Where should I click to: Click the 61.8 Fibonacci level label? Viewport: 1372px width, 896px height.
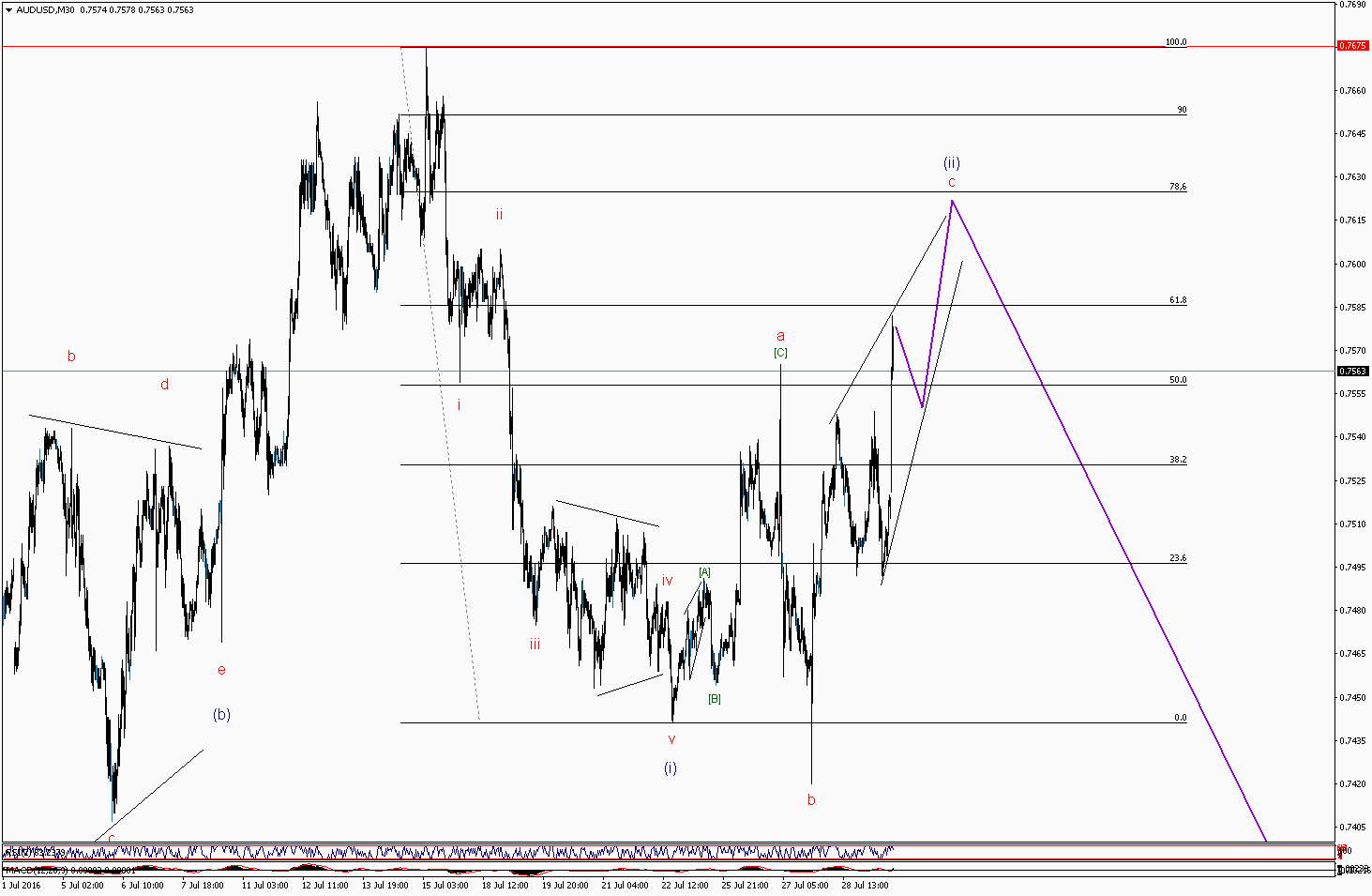pyautogui.click(x=1178, y=300)
